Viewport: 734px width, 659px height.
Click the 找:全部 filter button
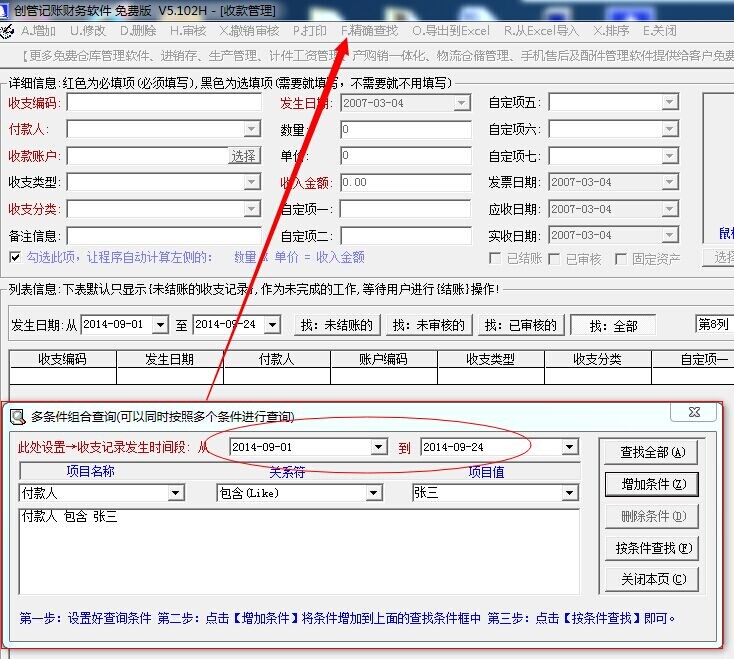pyautogui.click(x=613, y=325)
